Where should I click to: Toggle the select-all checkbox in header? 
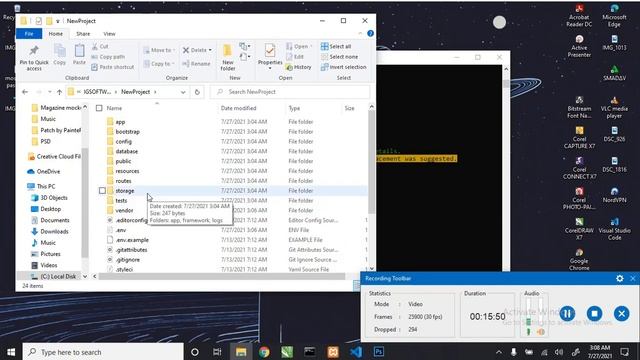click(x=99, y=108)
